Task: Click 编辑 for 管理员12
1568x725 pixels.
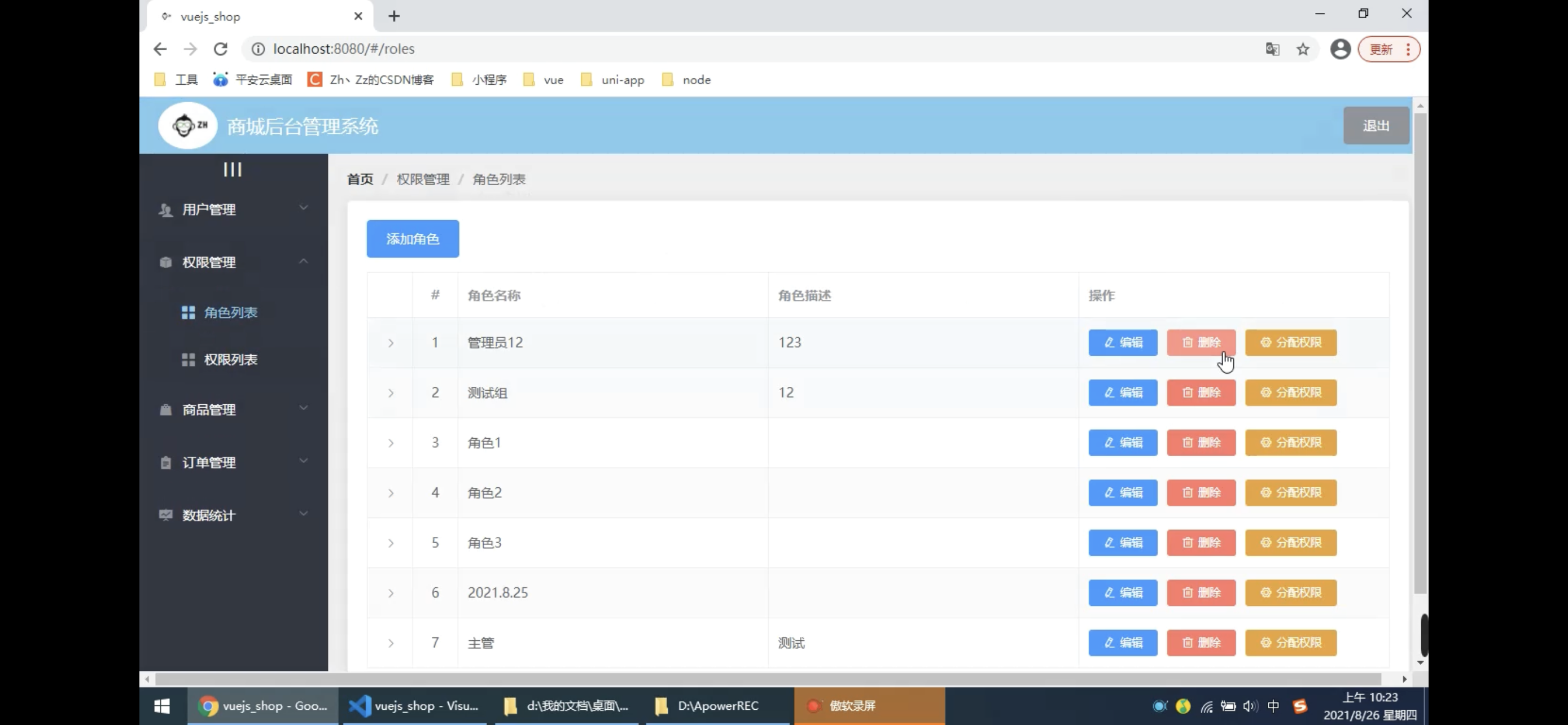Action: pyautogui.click(x=1123, y=342)
